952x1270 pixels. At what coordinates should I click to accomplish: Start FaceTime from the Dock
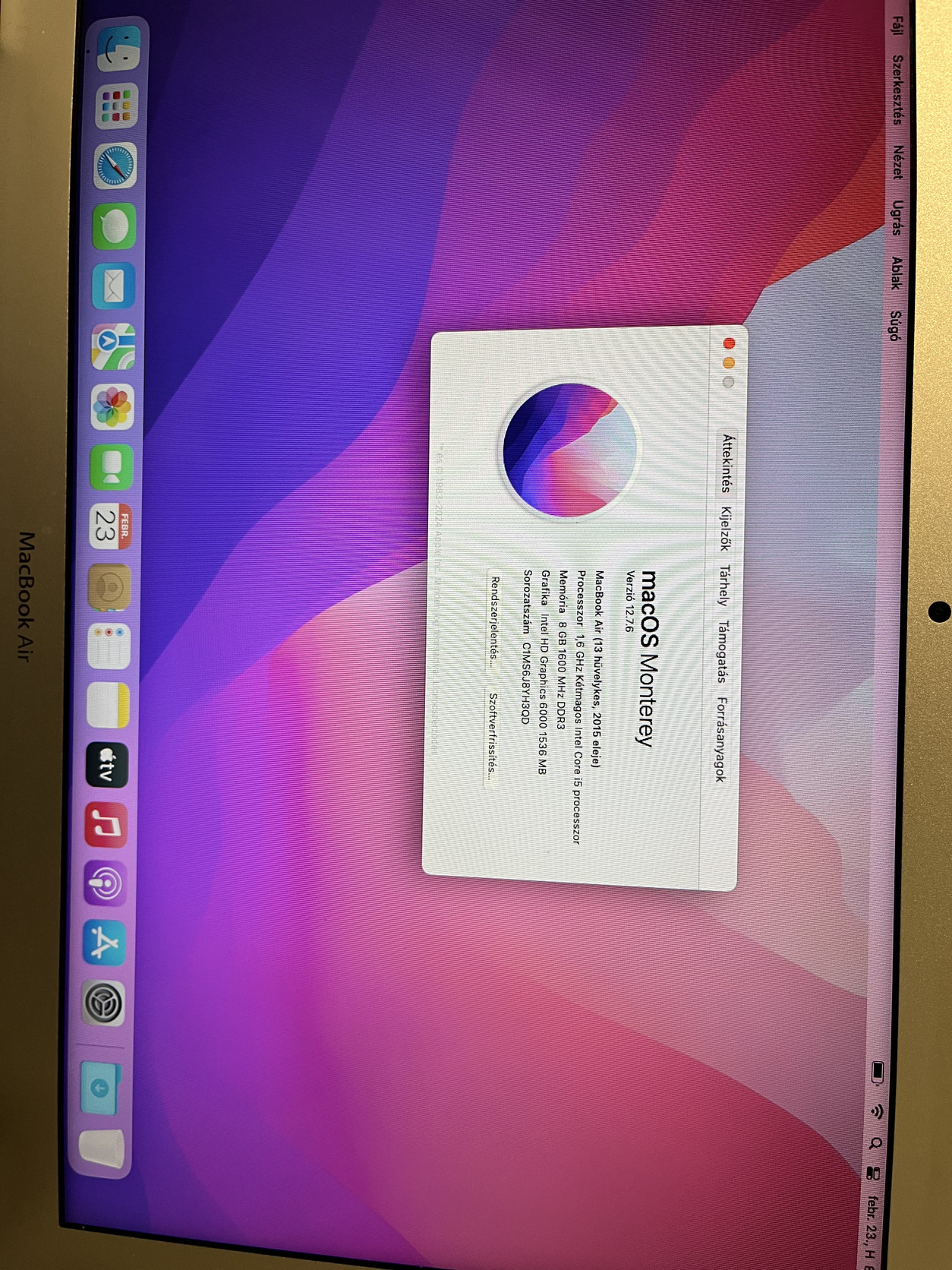pos(112,466)
